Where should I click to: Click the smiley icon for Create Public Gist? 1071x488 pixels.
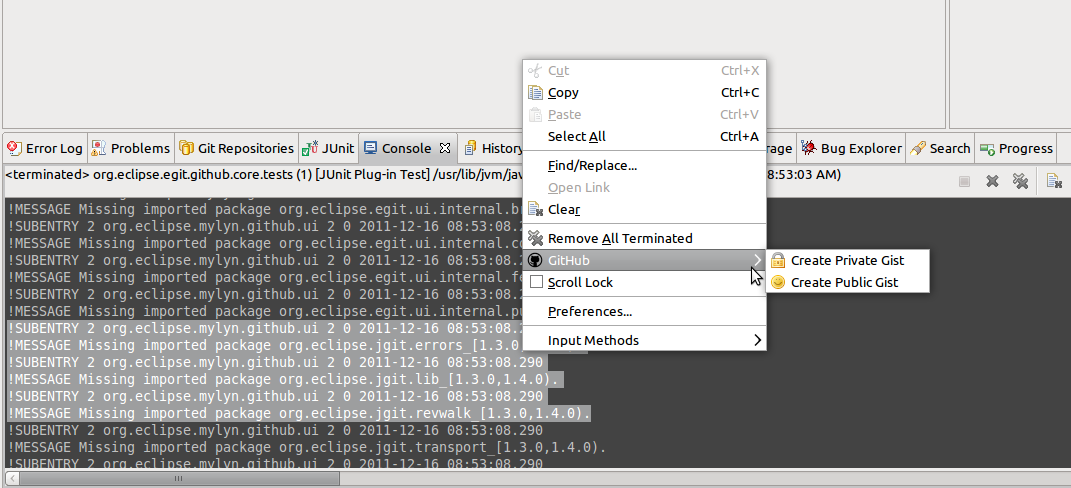tap(777, 282)
